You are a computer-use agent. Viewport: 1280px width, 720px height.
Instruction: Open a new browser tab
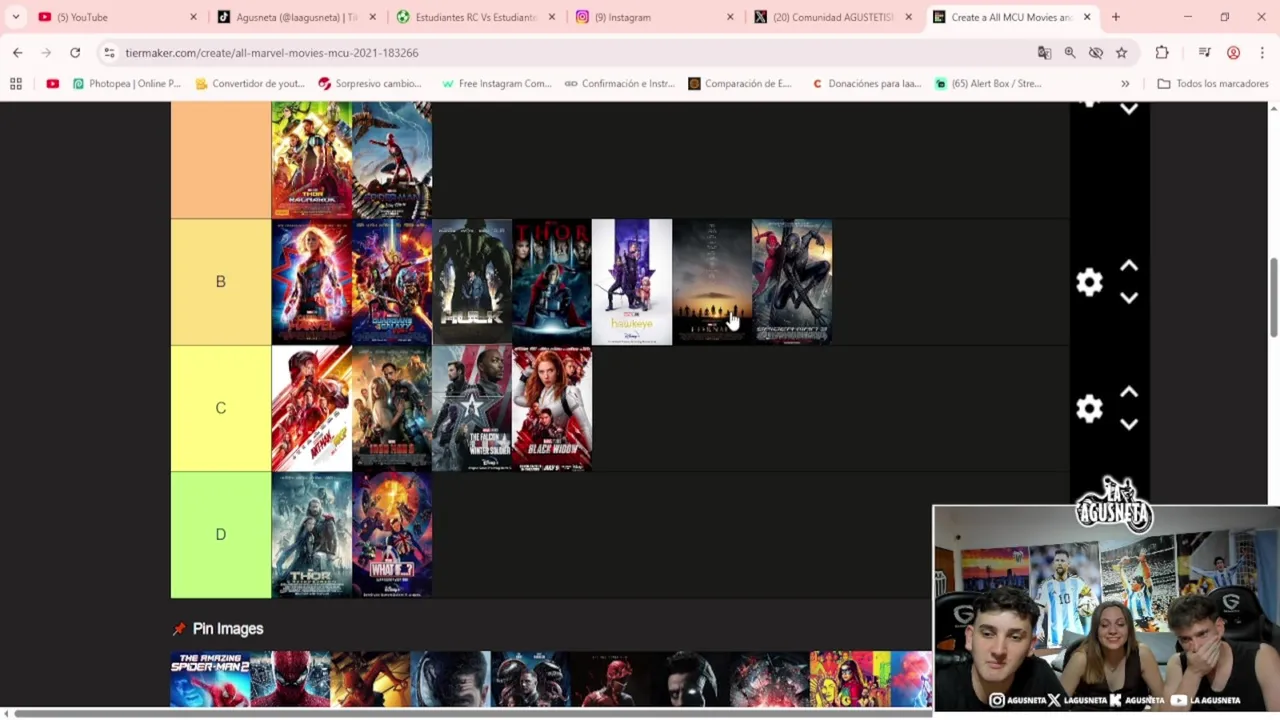[1116, 17]
